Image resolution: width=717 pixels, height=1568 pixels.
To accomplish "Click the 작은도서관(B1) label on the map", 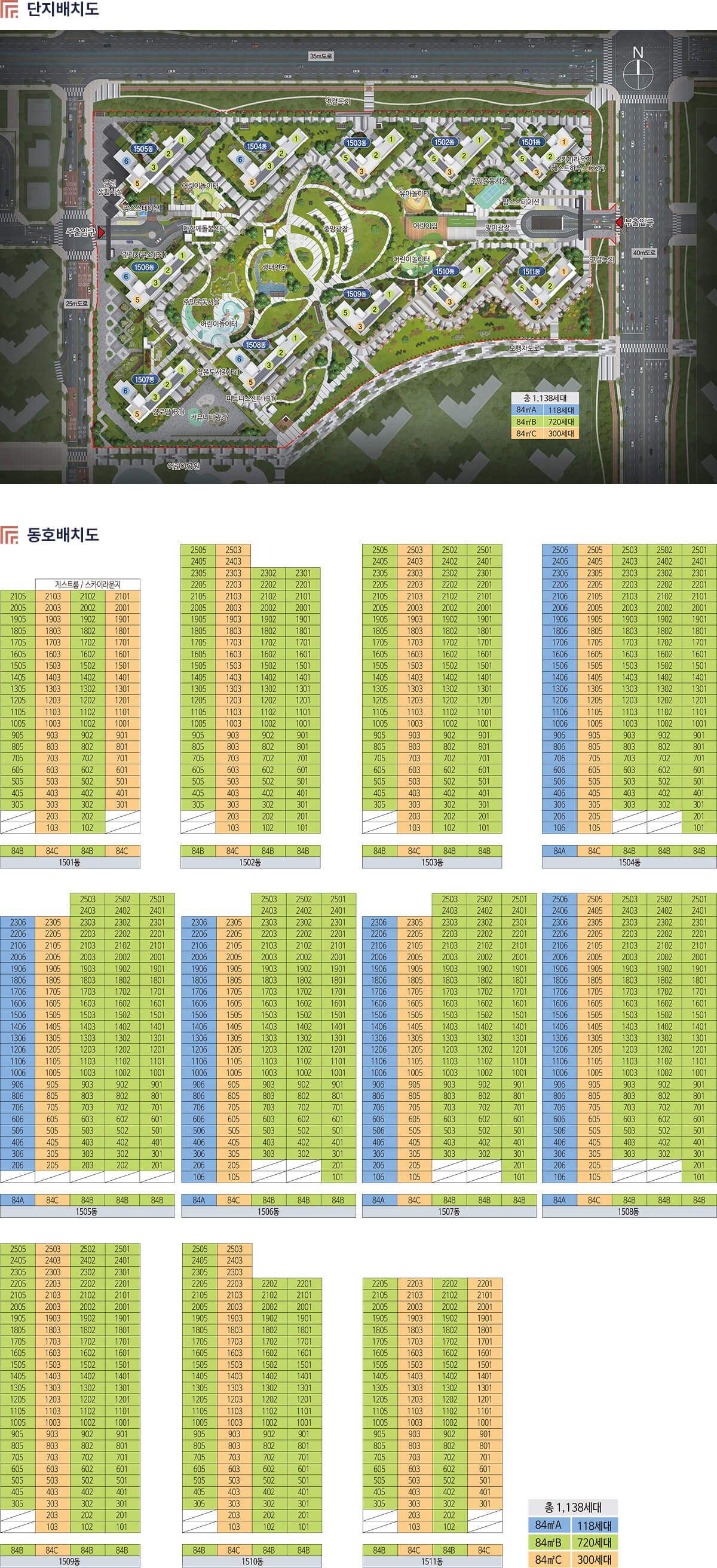I will click(x=219, y=371).
